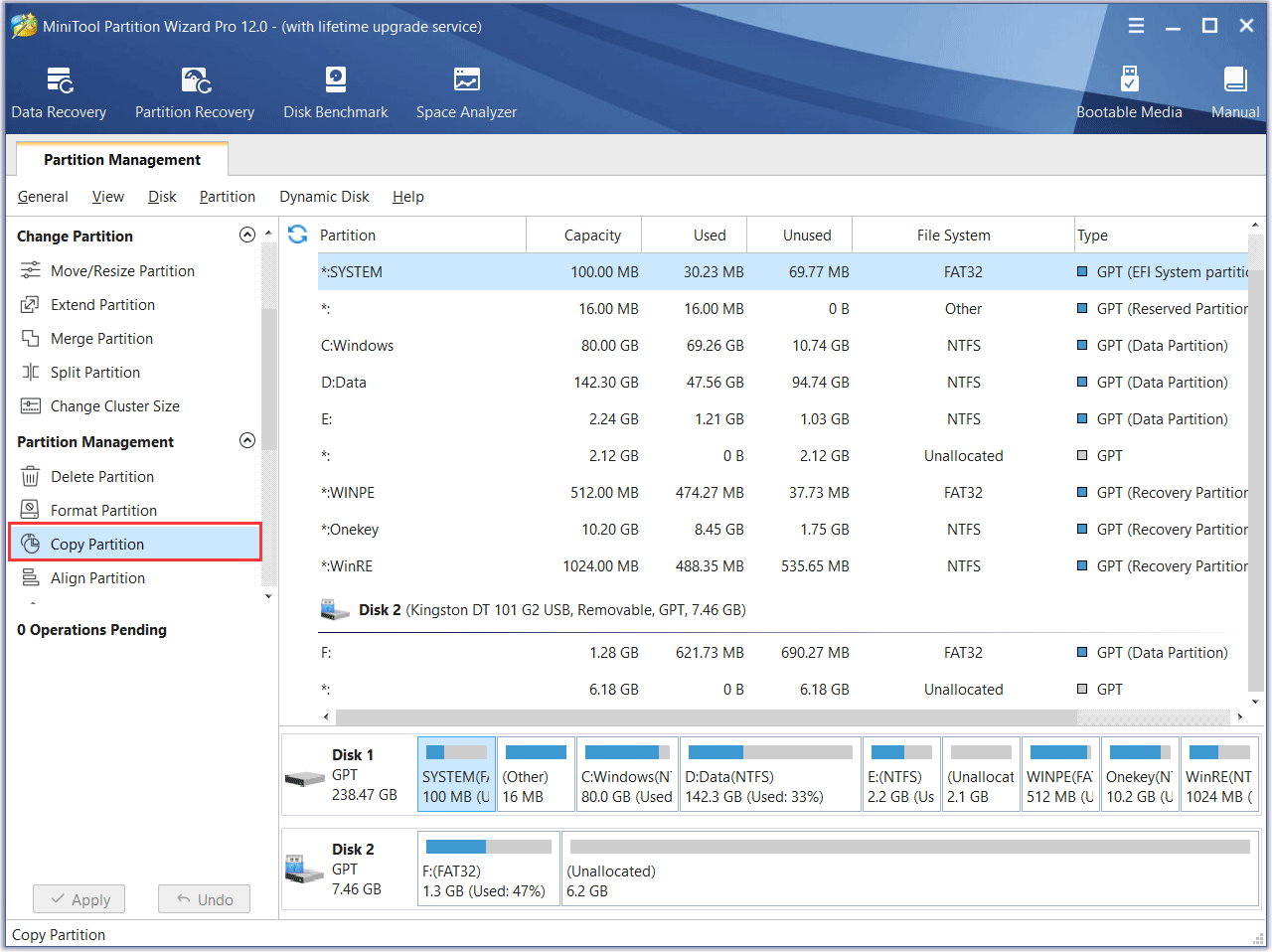Open the Dynamic Disk menu
The image size is (1272, 952).
(x=324, y=196)
